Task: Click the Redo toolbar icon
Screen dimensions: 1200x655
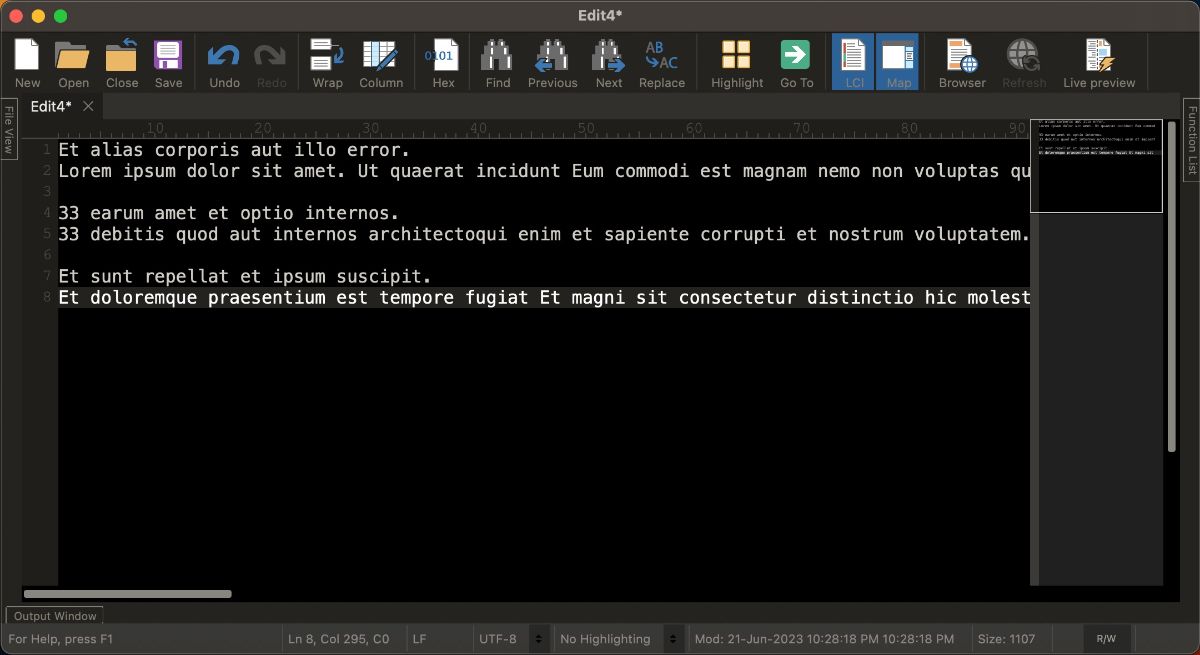Action: [271, 62]
